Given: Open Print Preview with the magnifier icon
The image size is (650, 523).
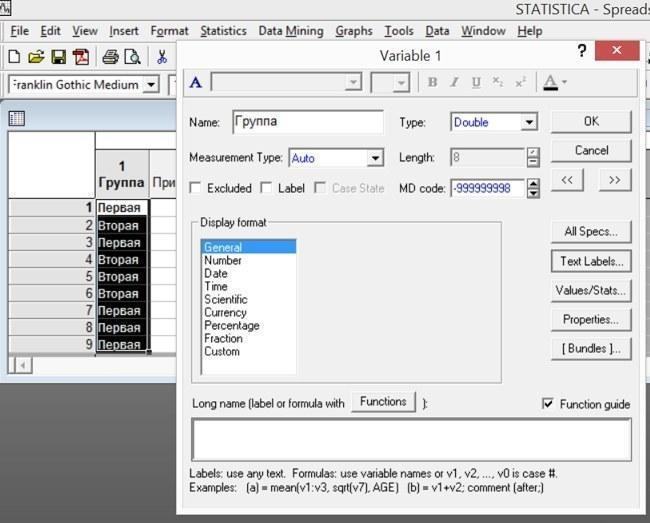Looking at the screenshot, I should coord(132,57).
